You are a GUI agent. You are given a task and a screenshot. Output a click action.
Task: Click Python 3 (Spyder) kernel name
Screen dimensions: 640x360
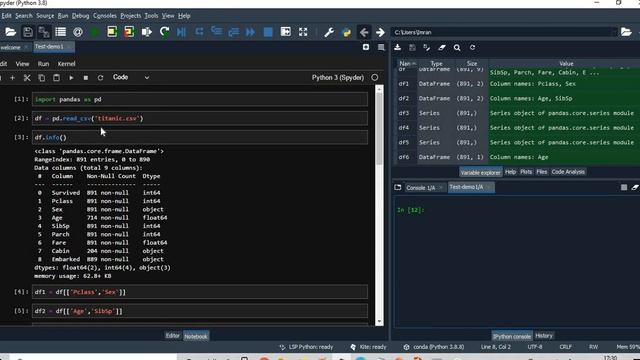(338, 78)
